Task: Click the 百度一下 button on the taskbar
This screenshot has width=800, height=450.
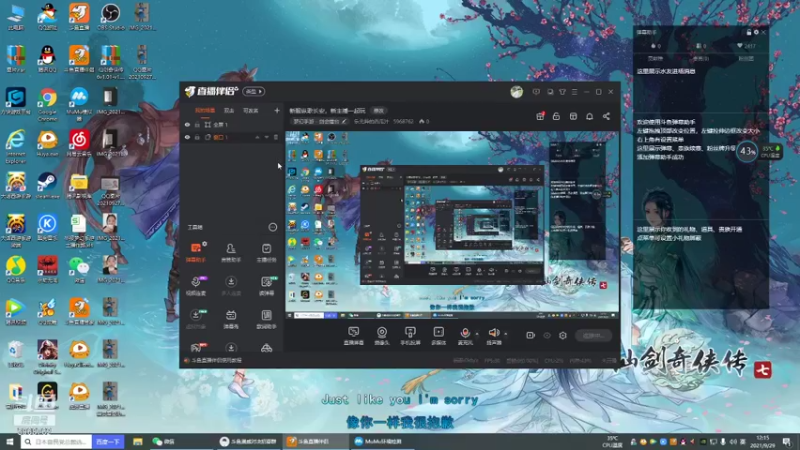Action: [x=108, y=441]
